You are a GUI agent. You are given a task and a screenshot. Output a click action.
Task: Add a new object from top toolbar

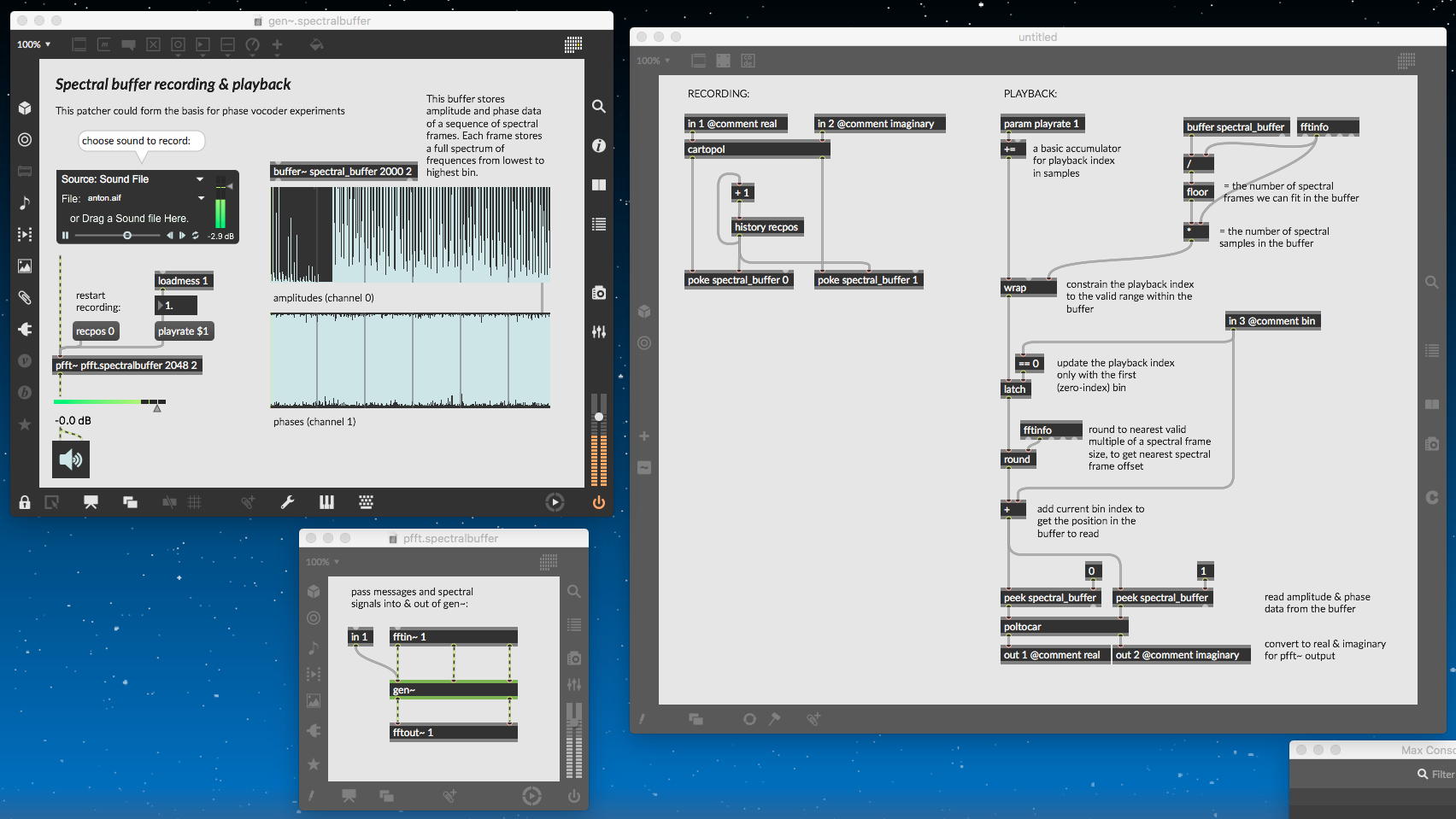(79, 44)
